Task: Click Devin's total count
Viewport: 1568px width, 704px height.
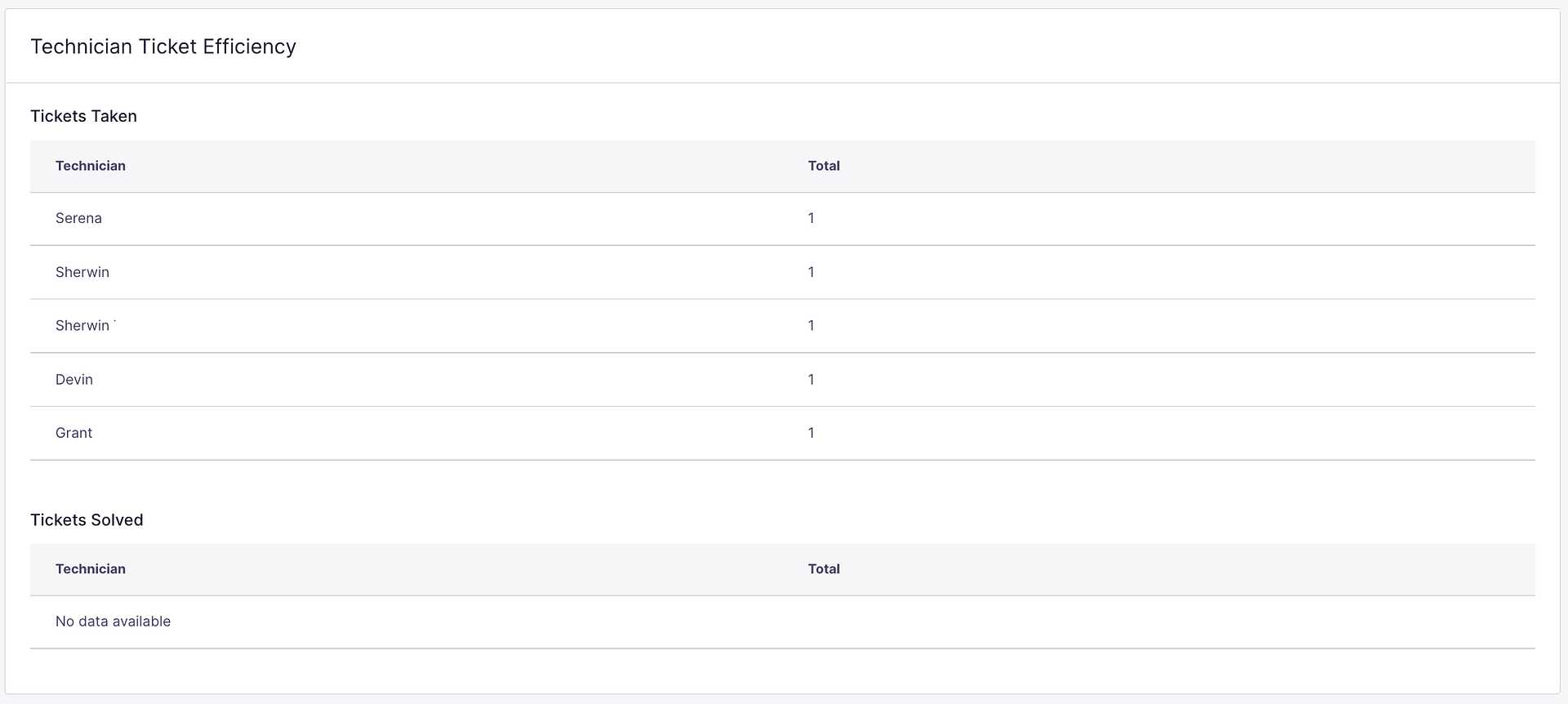Action: pos(811,379)
